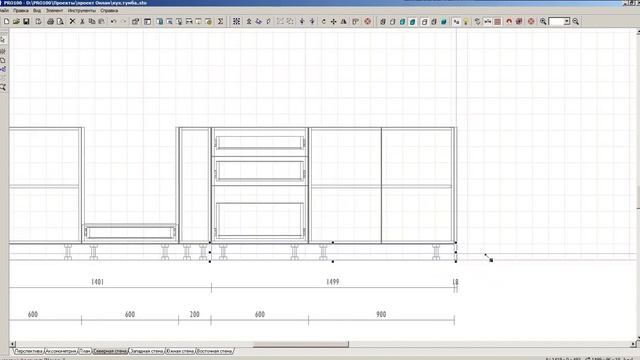
Task: Toggle the colors view mode teal cube
Action: pos(402,21)
